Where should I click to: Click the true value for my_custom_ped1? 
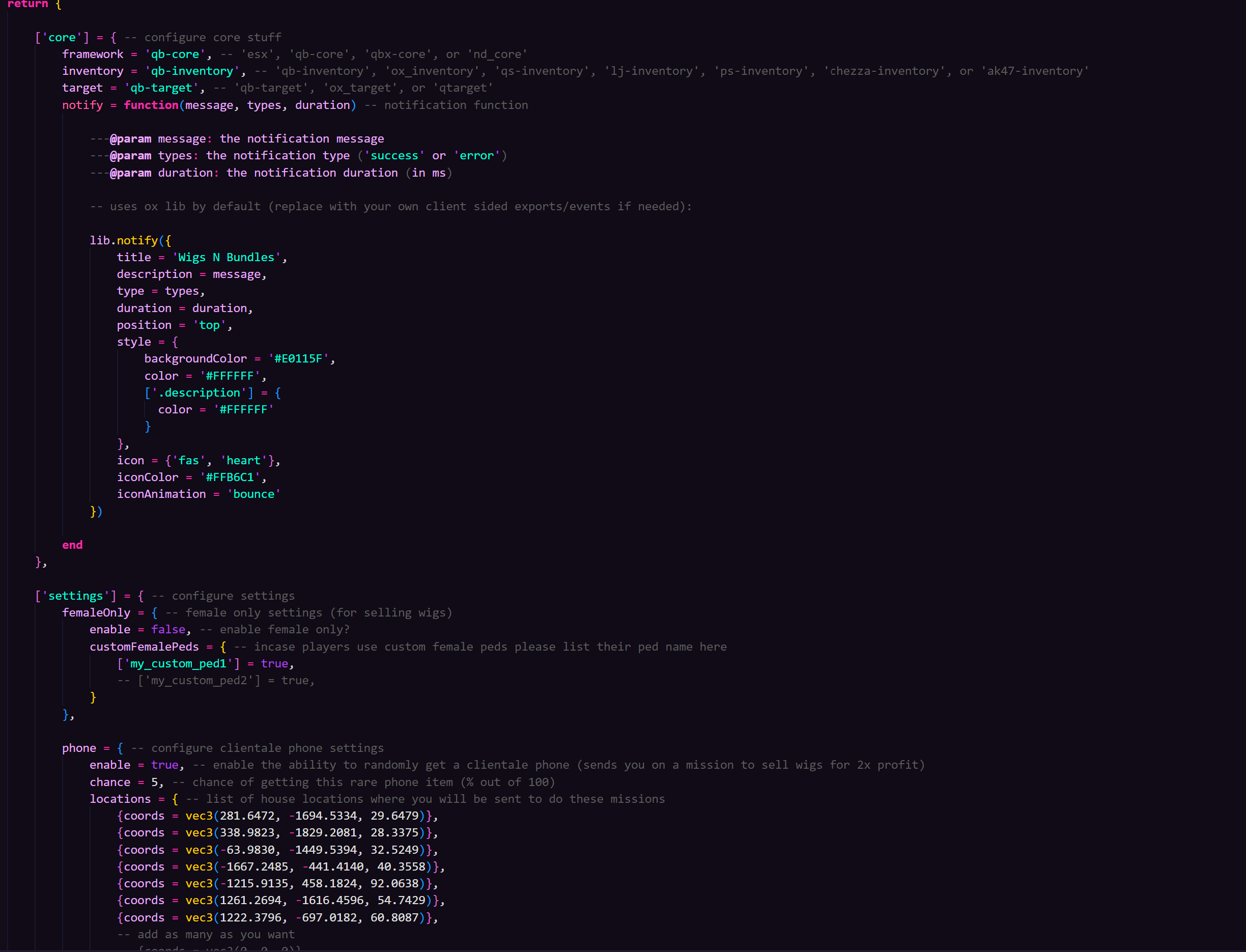275,664
